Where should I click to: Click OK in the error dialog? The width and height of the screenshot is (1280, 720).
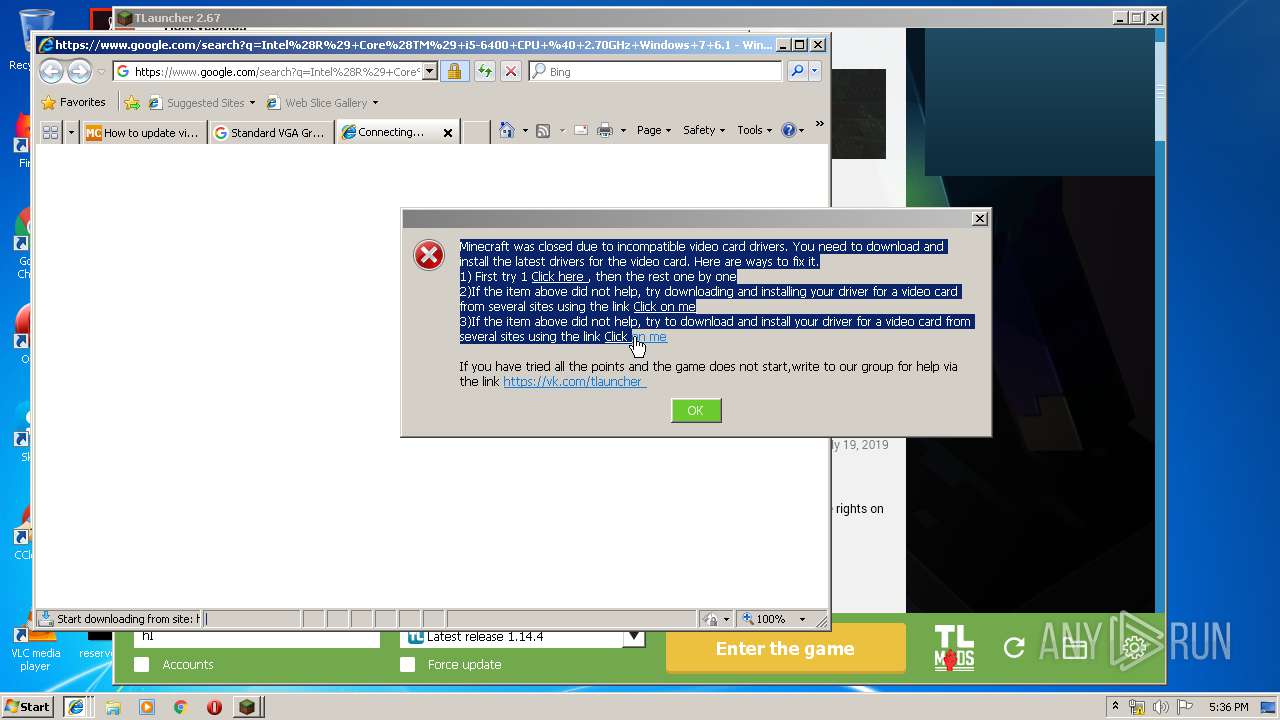pyautogui.click(x=696, y=410)
